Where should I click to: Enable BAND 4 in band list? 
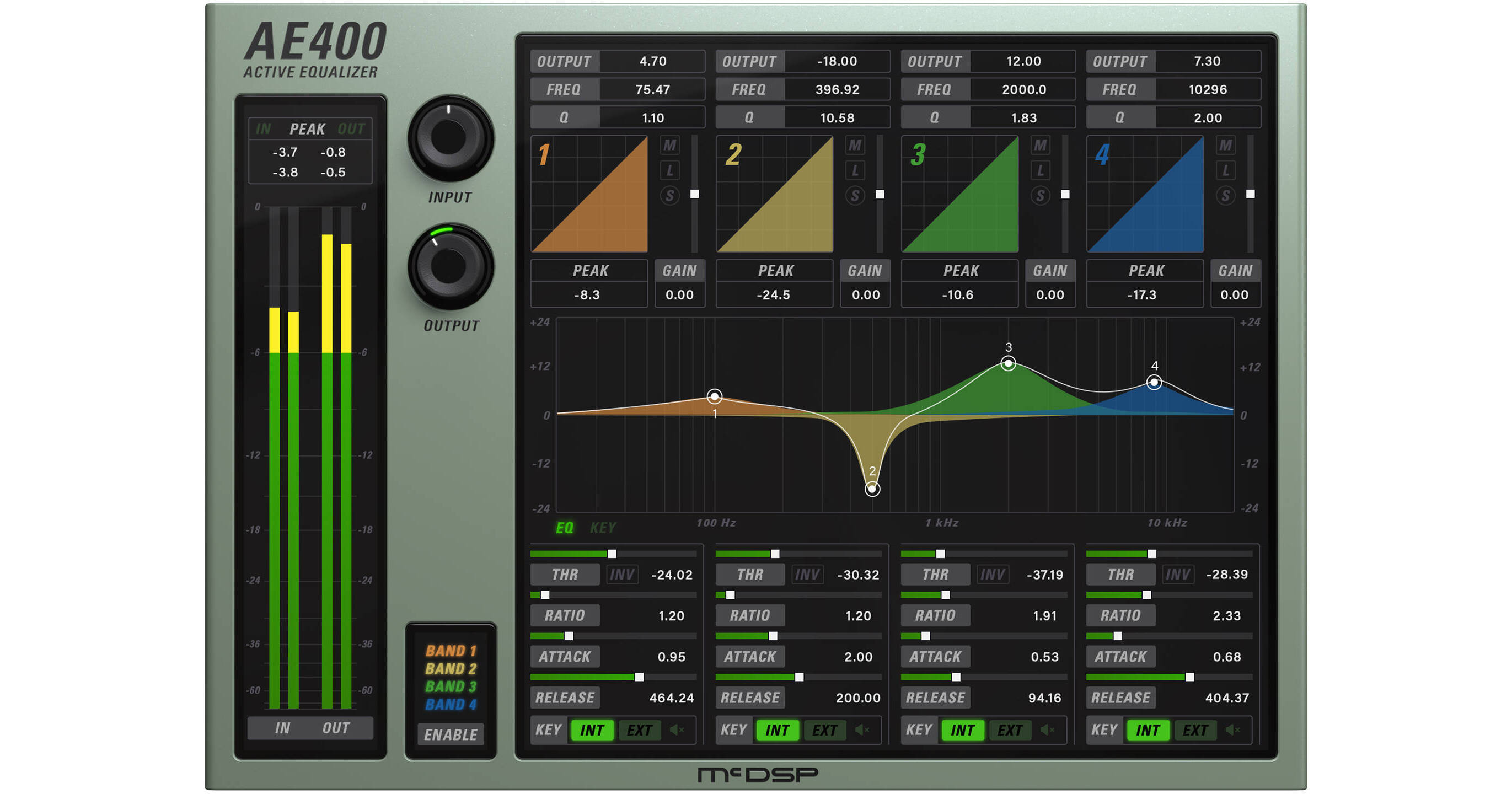coord(451,704)
